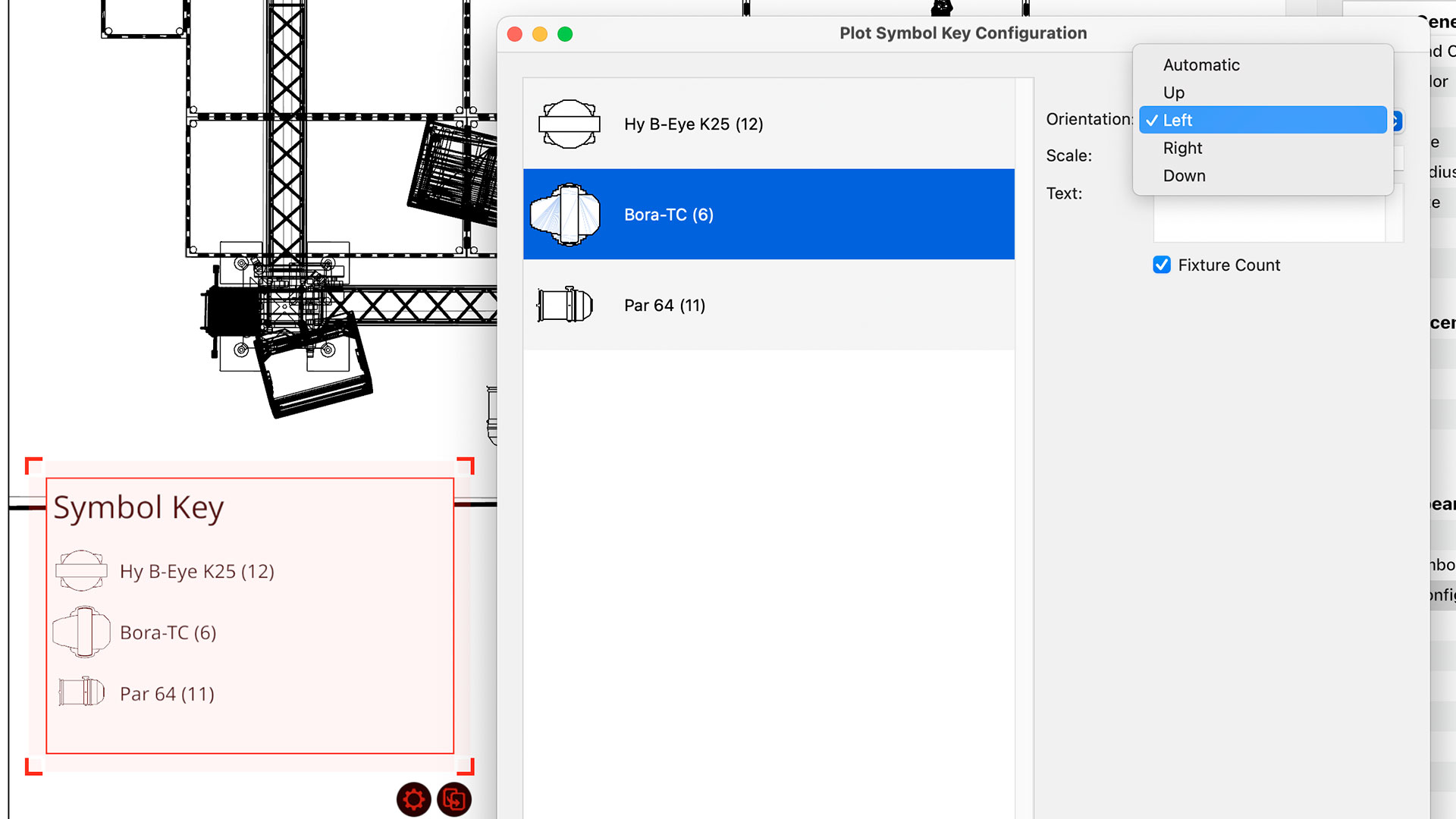The height and width of the screenshot is (819, 1456).
Task: Select Right orientation option
Action: point(1182,148)
